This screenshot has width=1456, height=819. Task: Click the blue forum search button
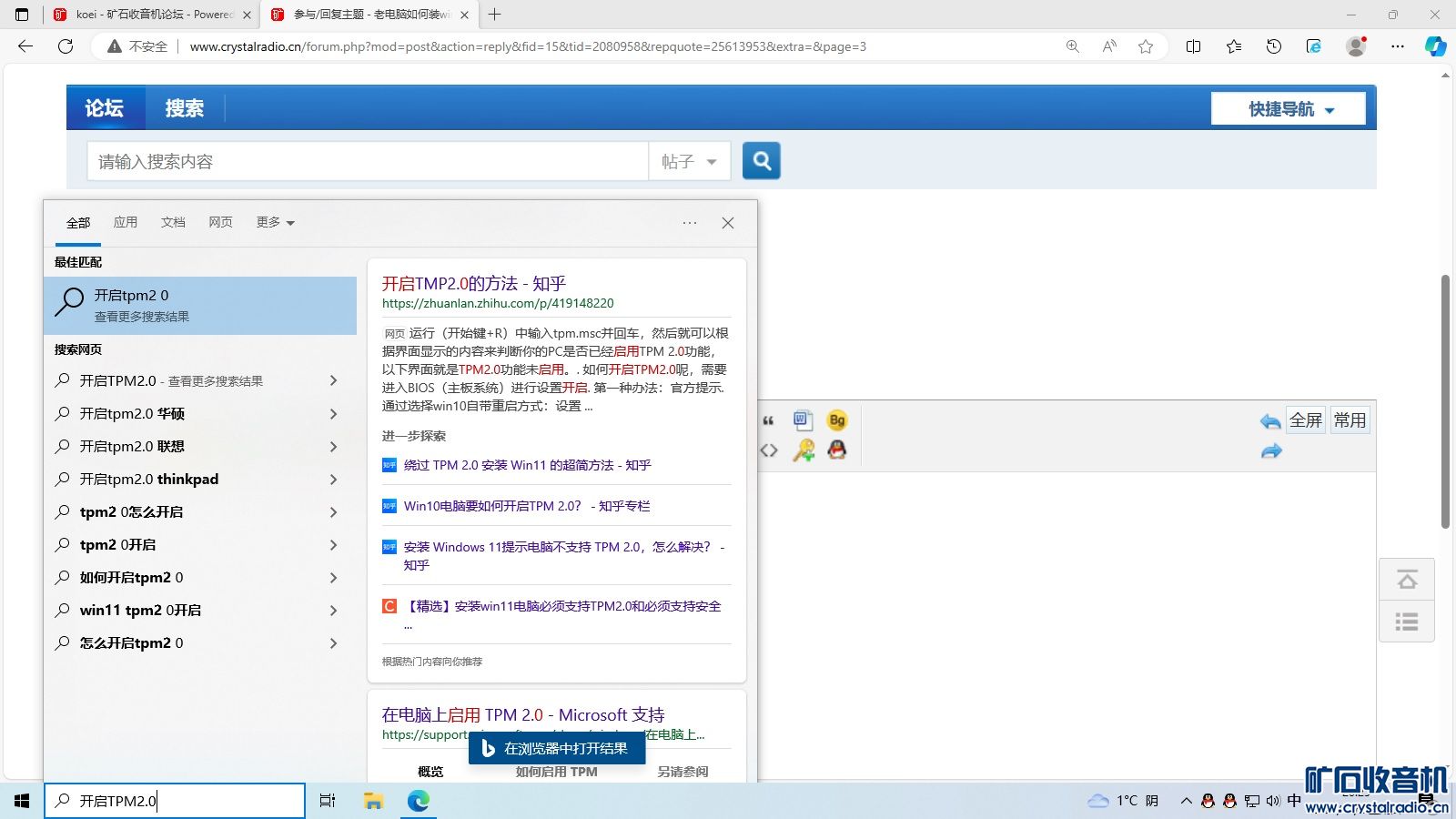762,161
